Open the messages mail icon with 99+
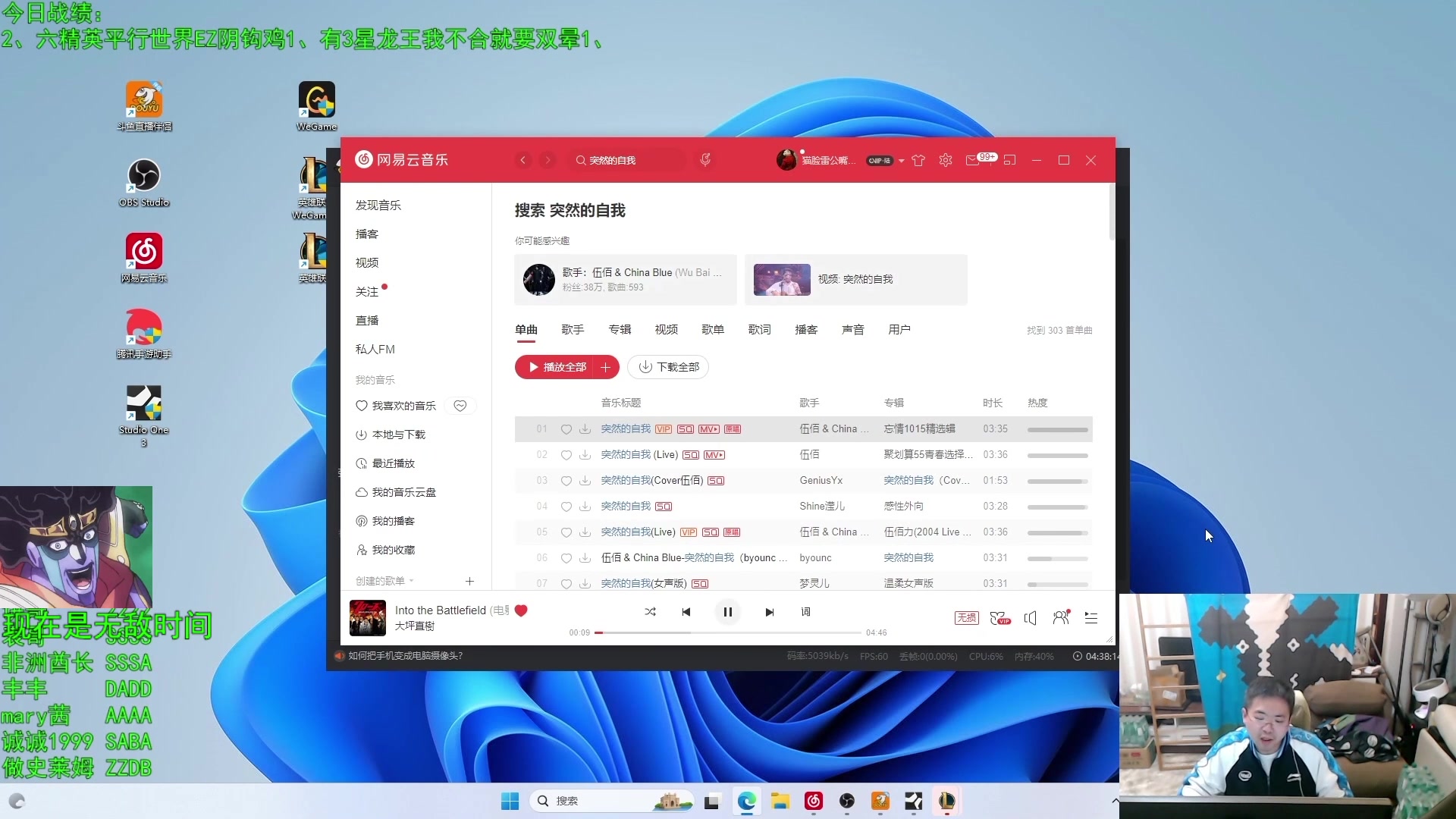The image size is (1456, 819). 973,160
